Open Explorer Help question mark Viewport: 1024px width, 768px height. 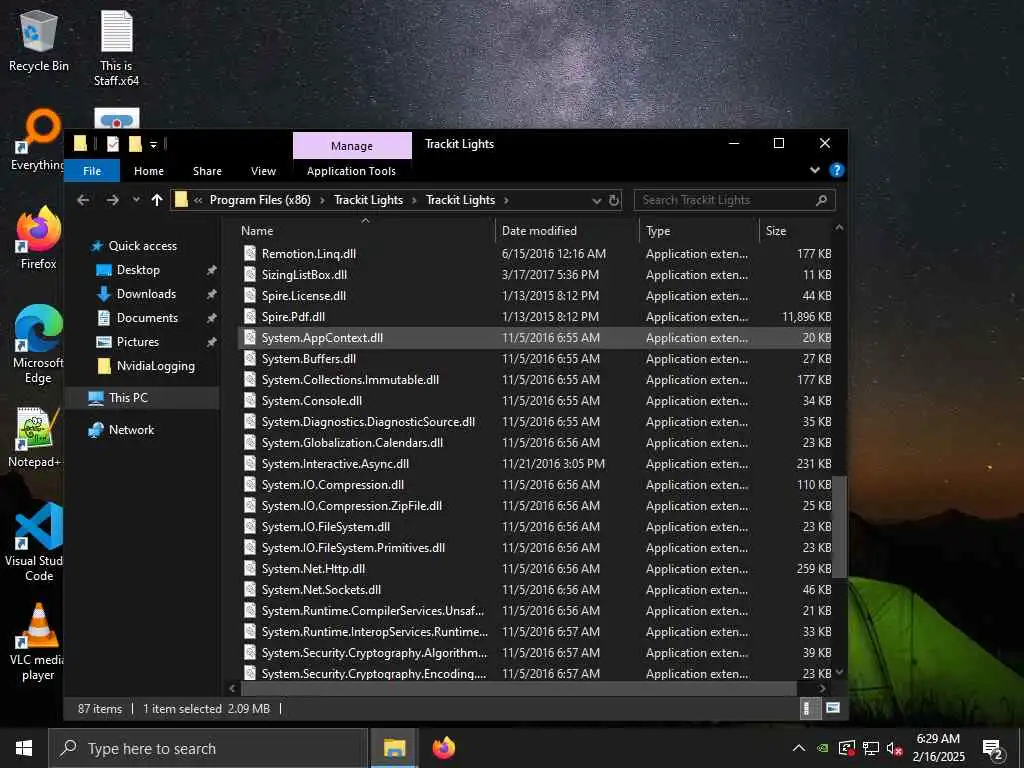point(836,170)
